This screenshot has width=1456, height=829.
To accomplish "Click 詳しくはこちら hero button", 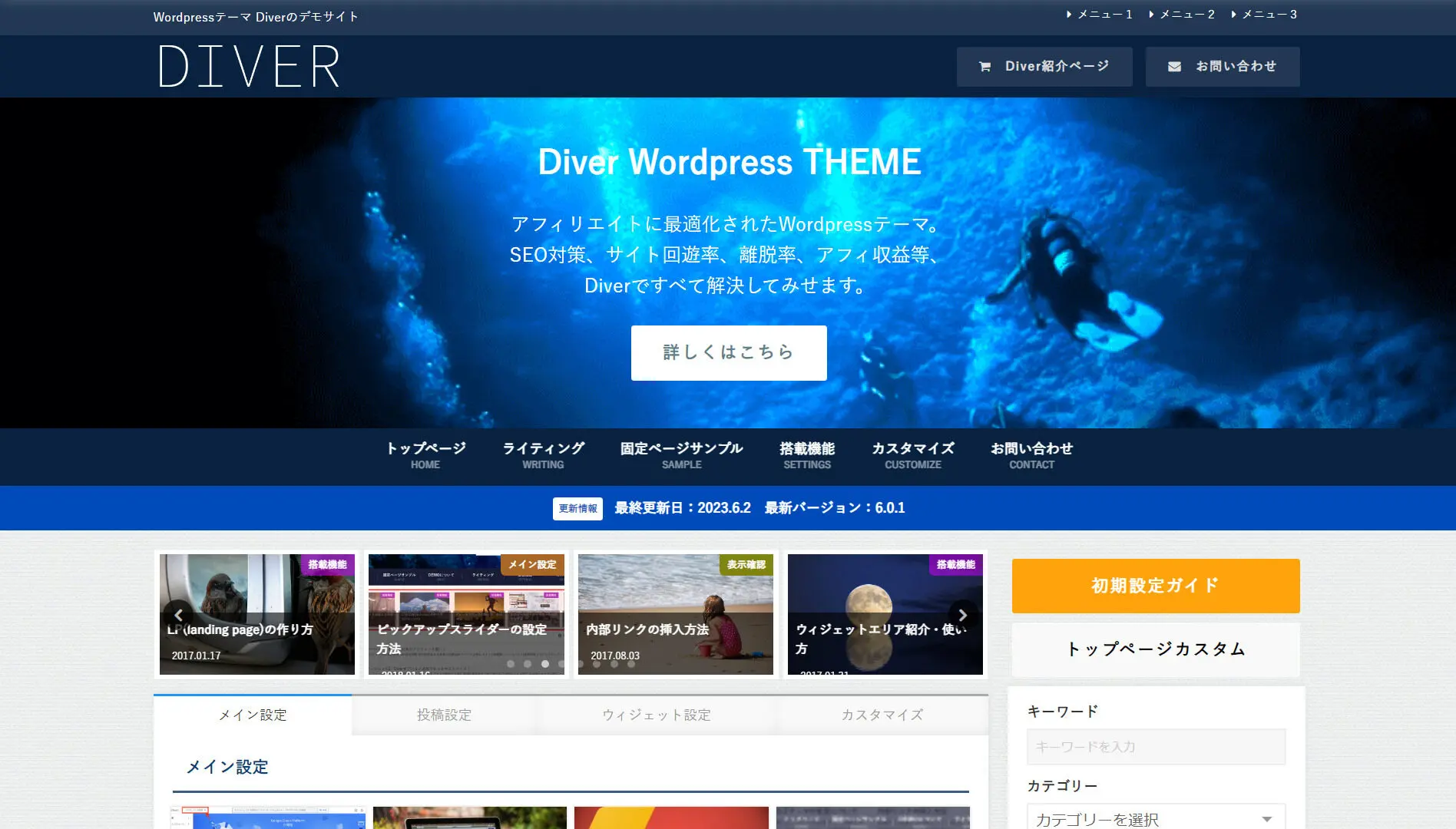I will [x=729, y=352].
